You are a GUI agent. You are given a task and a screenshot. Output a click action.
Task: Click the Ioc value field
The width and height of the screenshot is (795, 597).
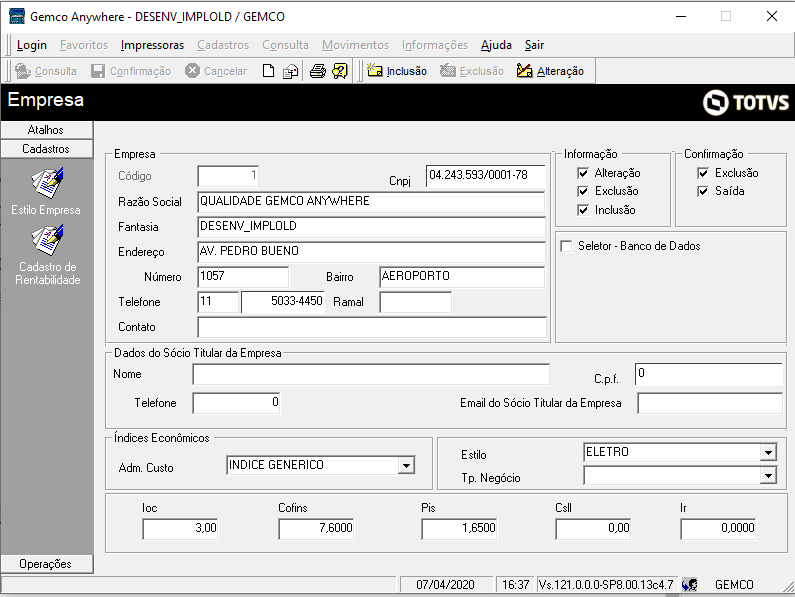pyautogui.click(x=180, y=529)
